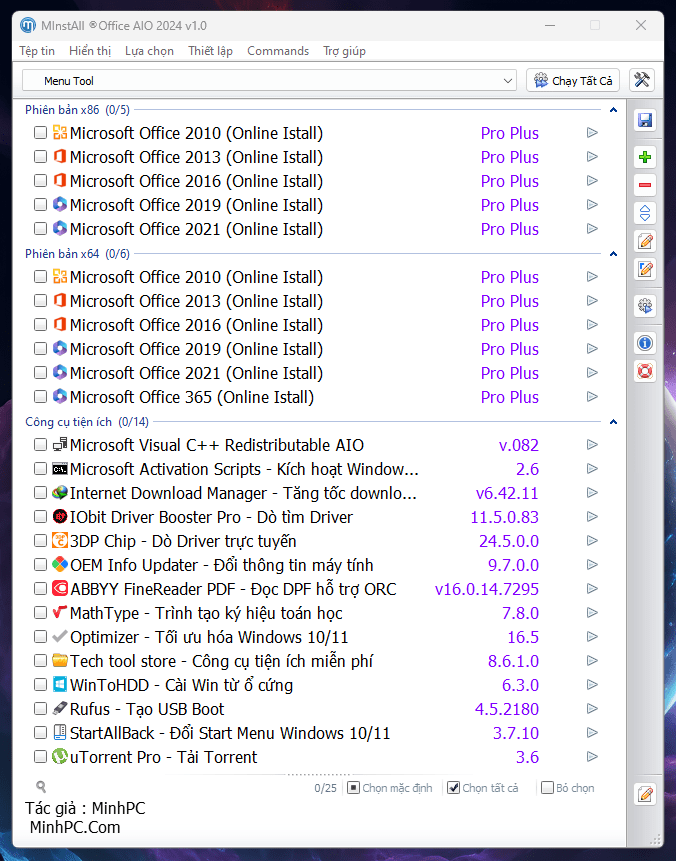Check Rufus - Tạo USB Boot checkbox
676x861 pixels.
[40, 708]
